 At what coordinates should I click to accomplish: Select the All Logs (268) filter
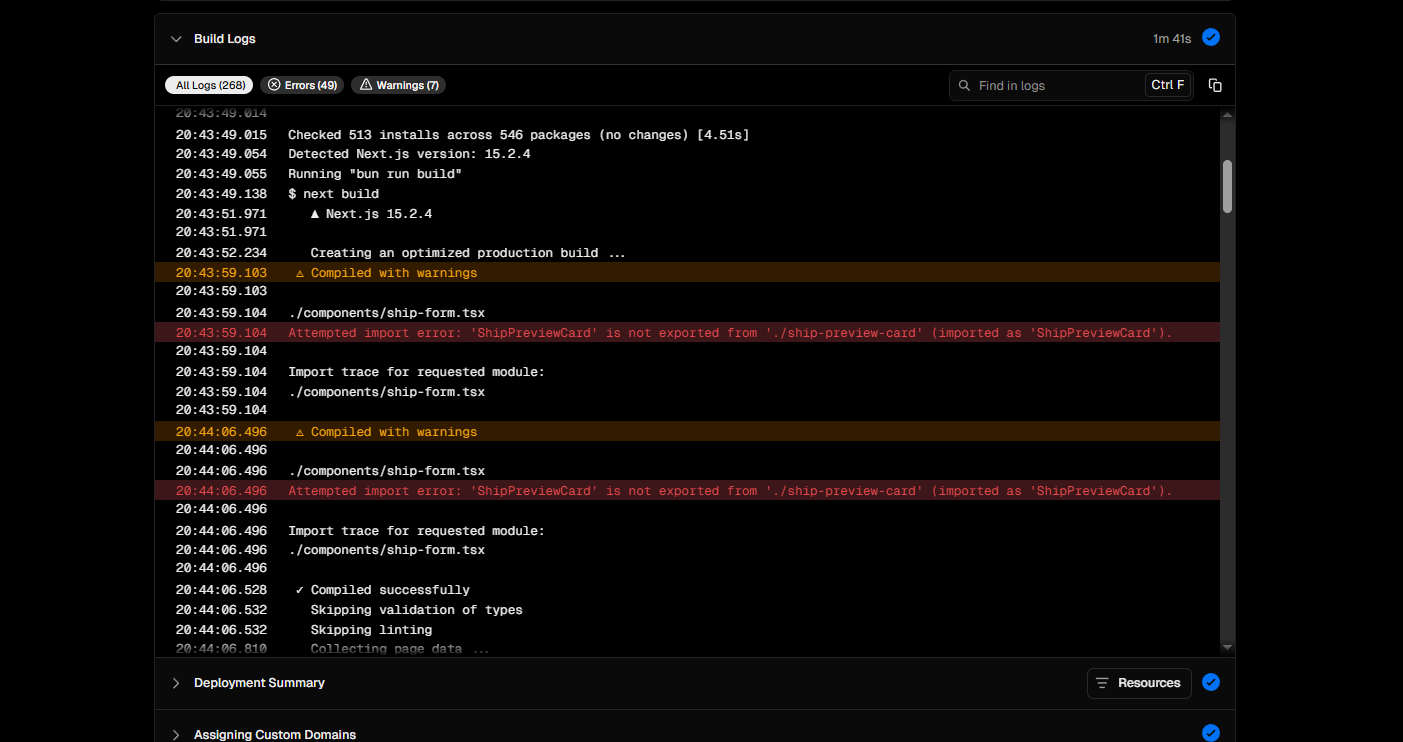click(209, 85)
